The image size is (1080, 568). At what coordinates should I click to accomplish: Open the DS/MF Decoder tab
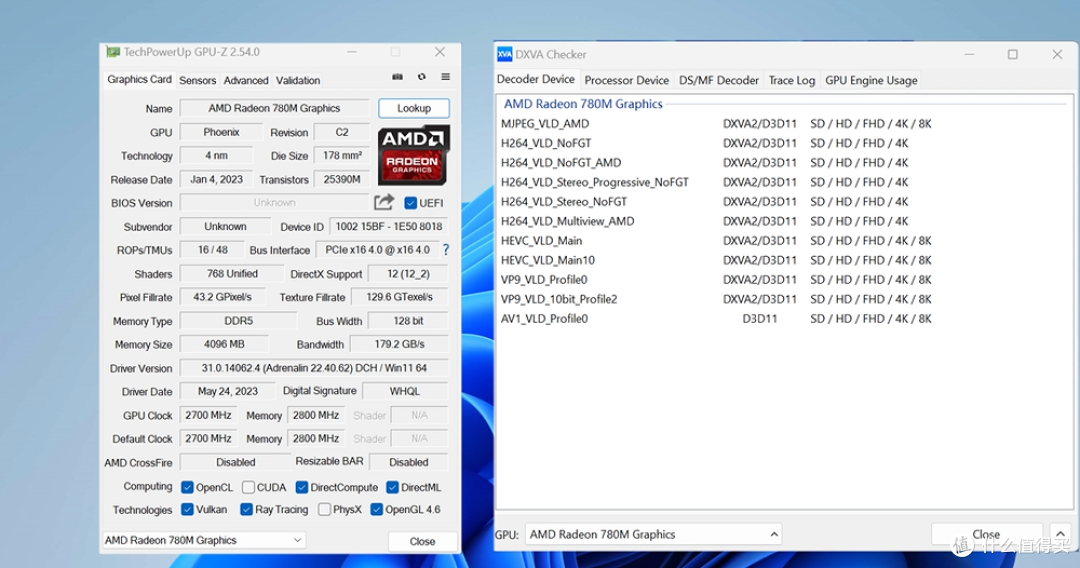(719, 81)
